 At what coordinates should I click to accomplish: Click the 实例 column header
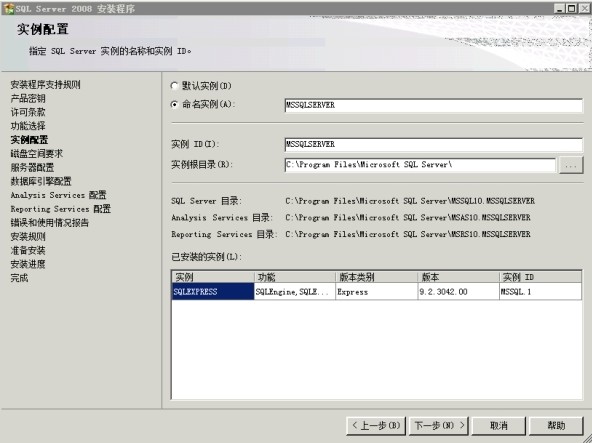[x=213, y=277]
